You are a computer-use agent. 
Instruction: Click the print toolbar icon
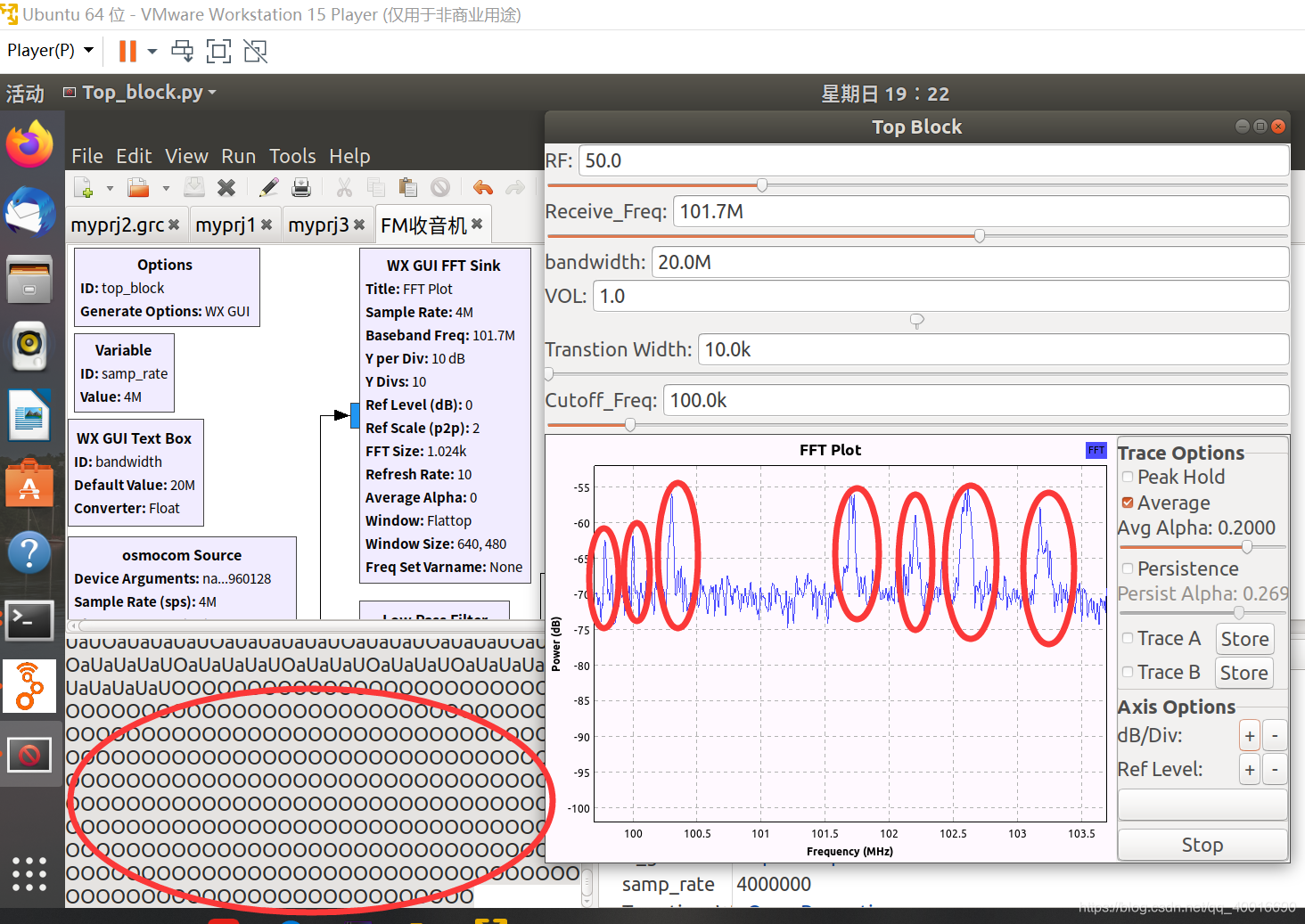[x=301, y=188]
